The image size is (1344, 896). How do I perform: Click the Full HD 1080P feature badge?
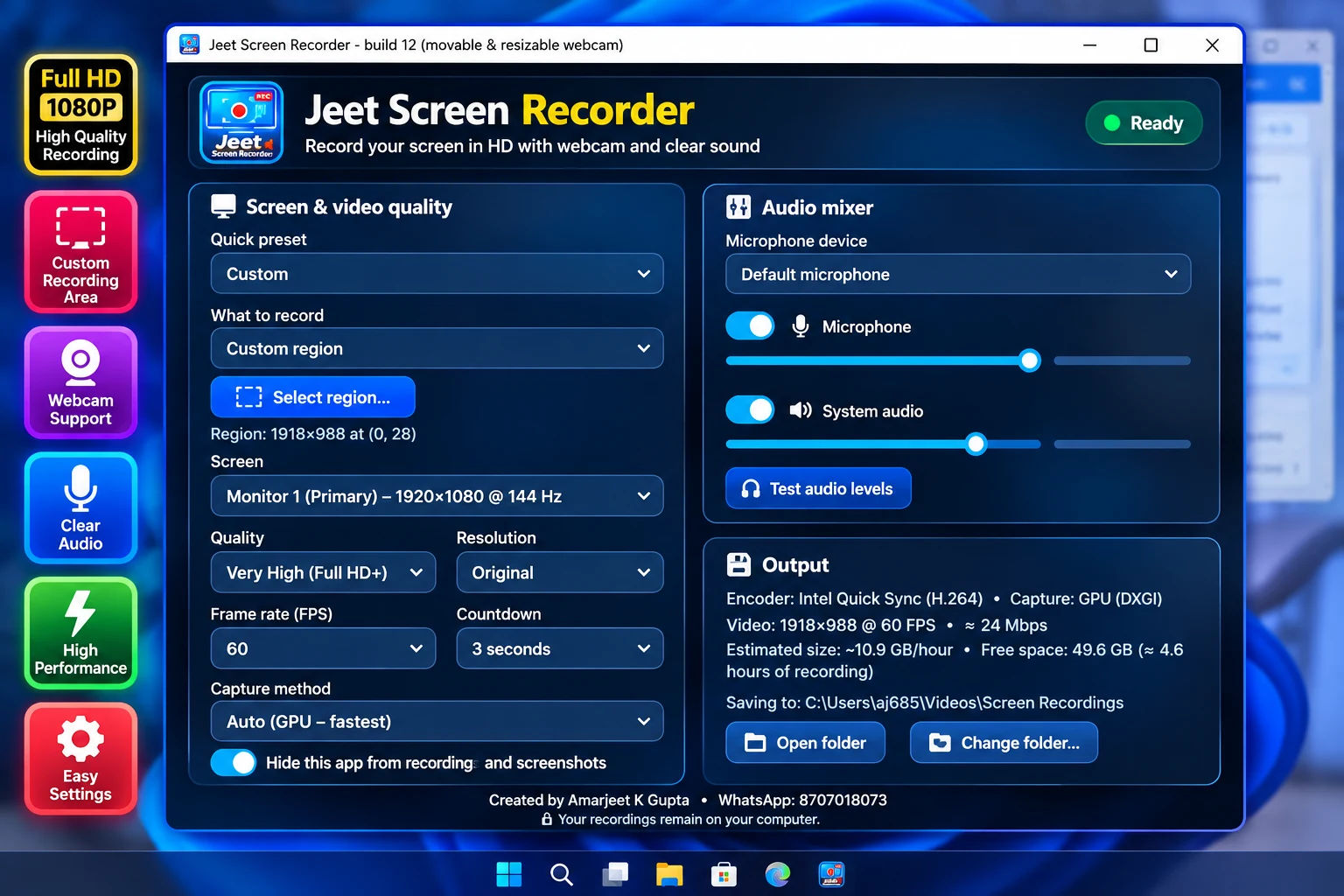80,115
